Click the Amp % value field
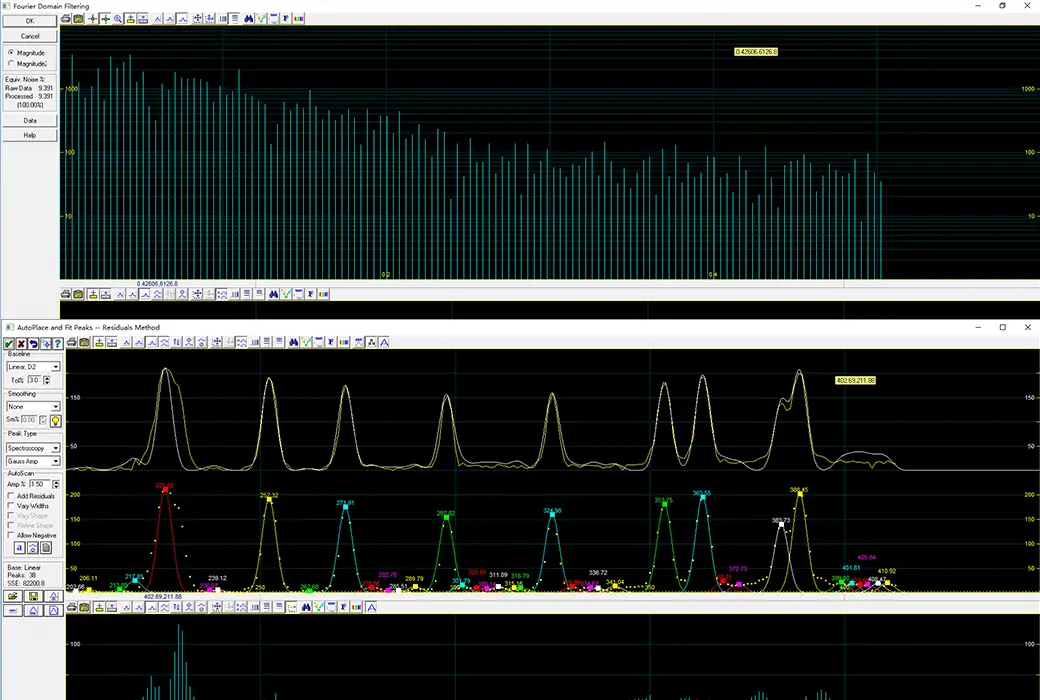This screenshot has height=700, width=1040. point(40,484)
